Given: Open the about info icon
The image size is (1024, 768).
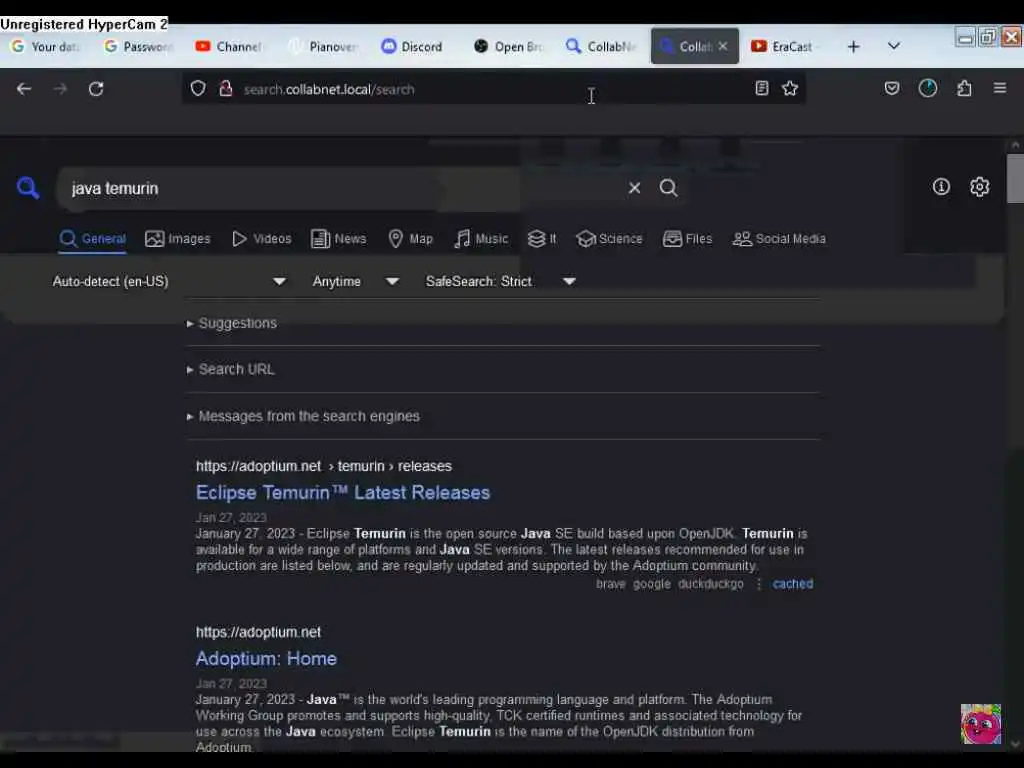Looking at the screenshot, I should coord(941,187).
